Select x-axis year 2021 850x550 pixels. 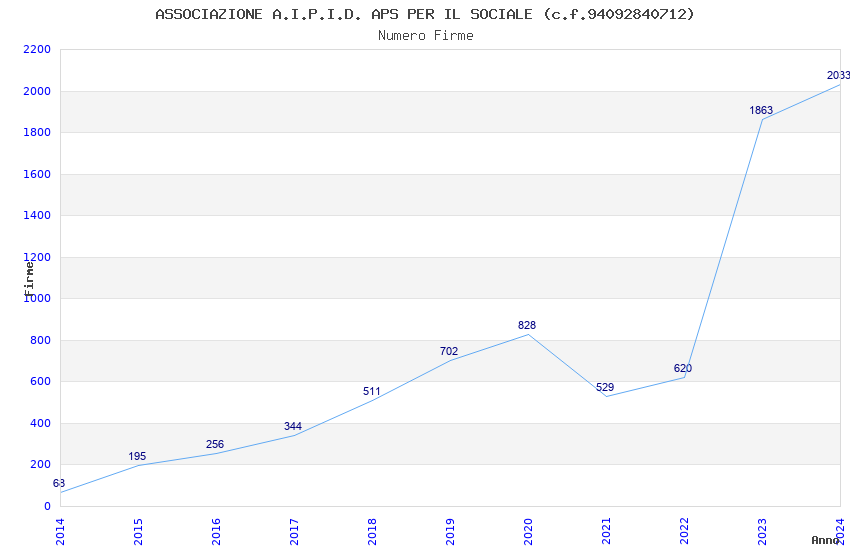607,532
